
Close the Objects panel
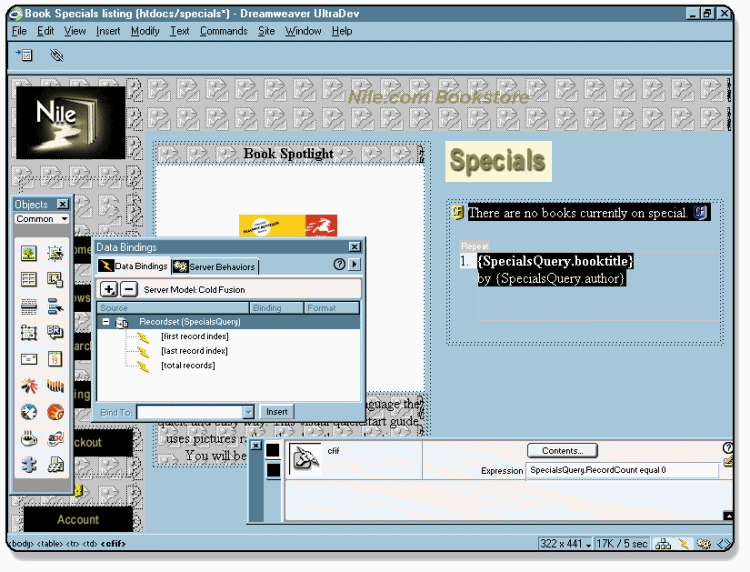click(63, 204)
